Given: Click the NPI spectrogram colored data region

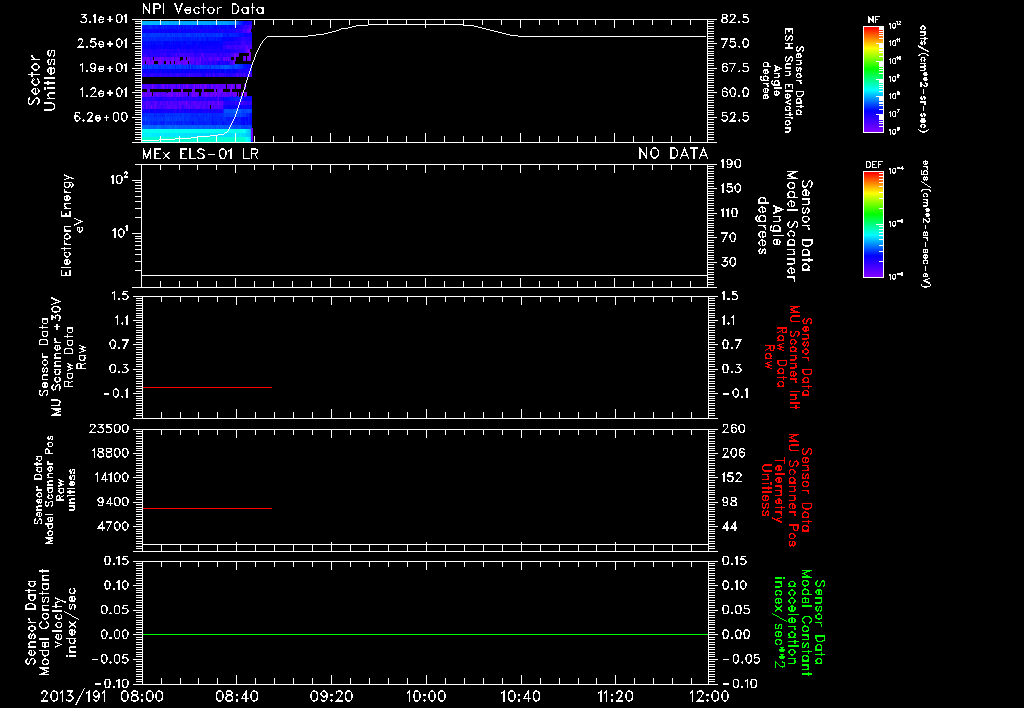Looking at the screenshot, I should 197,81.
